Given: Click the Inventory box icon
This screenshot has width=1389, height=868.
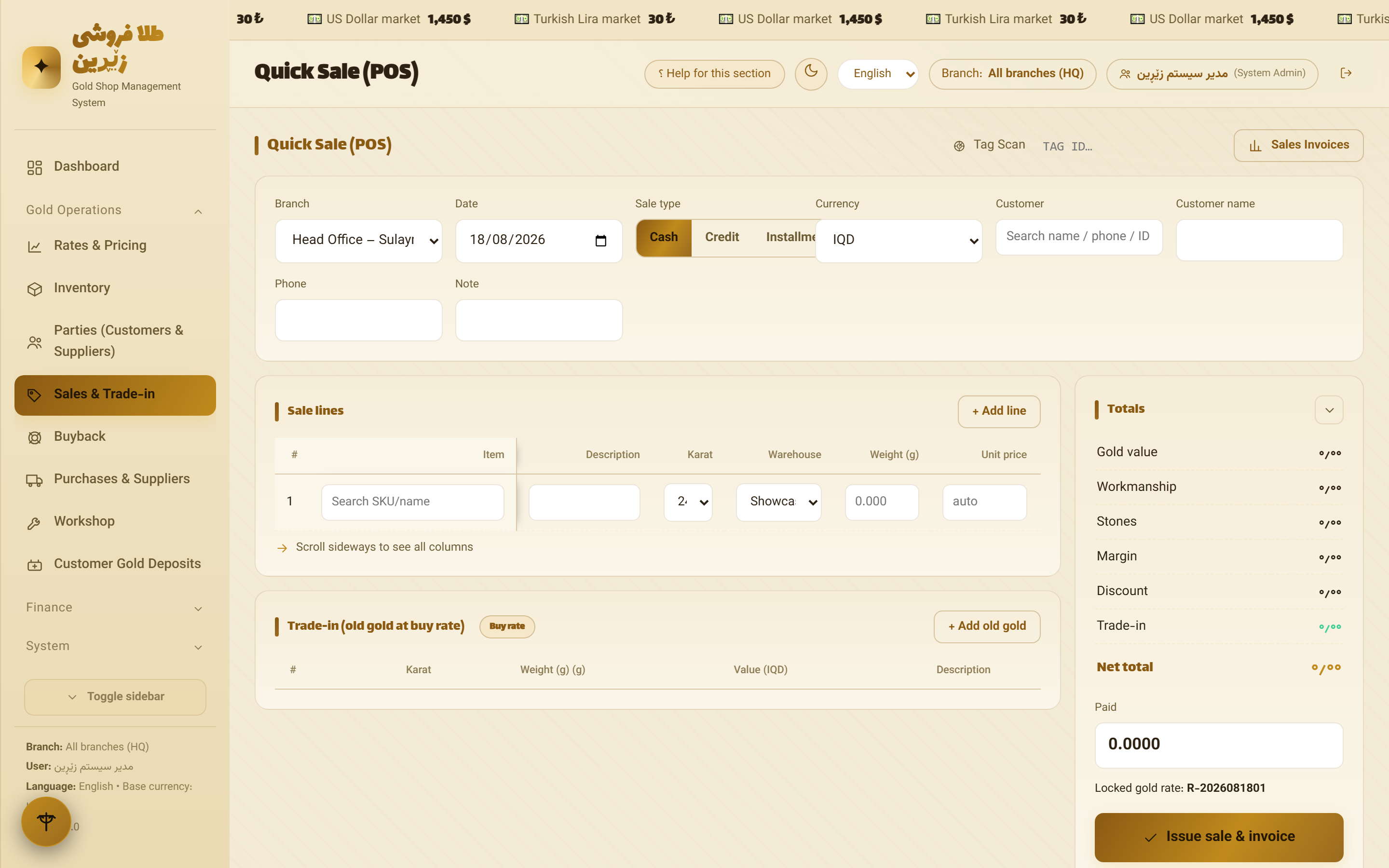Looking at the screenshot, I should pos(34,289).
